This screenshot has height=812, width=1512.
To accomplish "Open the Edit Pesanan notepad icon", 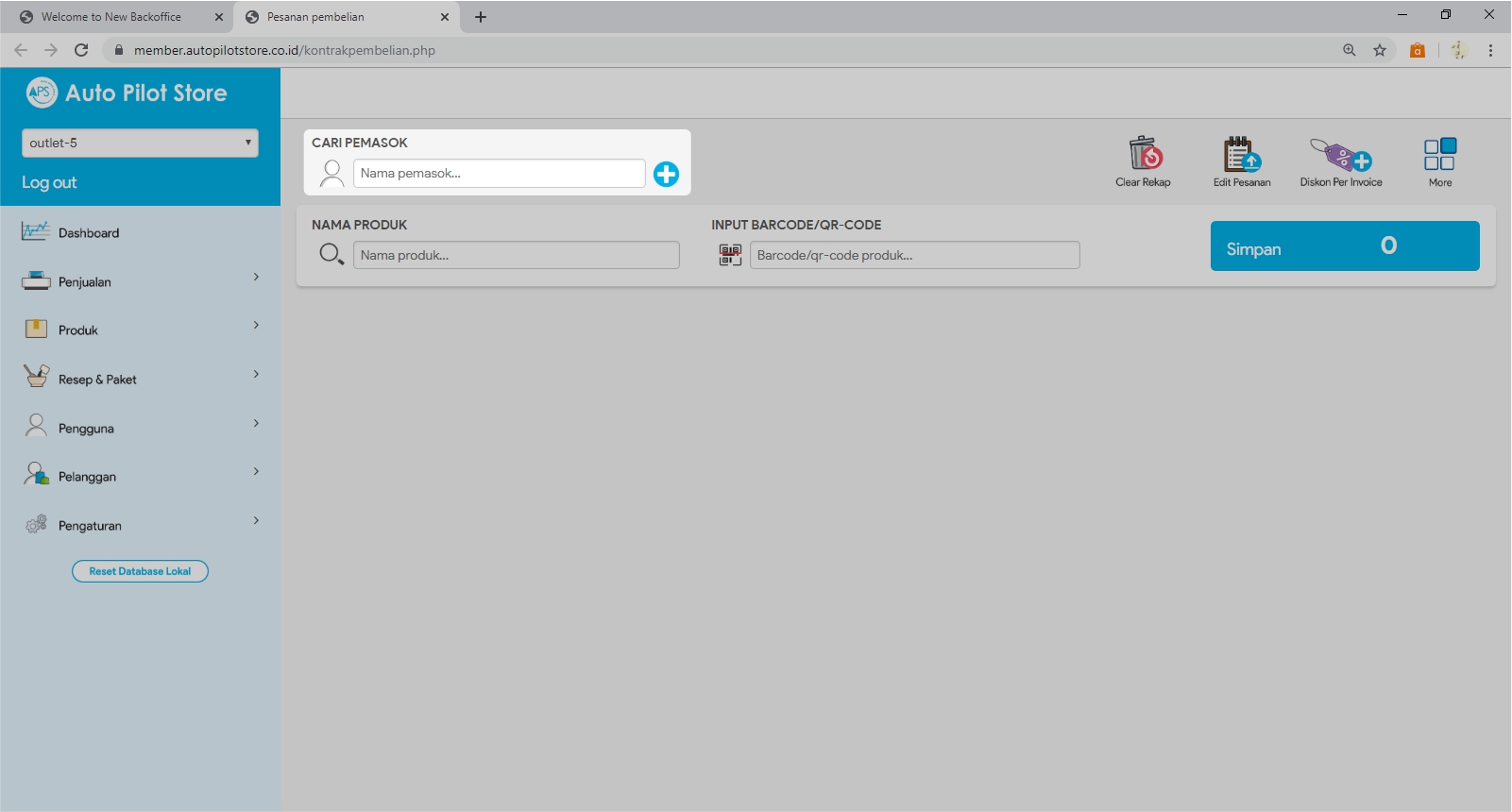I will [x=1241, y=154].
